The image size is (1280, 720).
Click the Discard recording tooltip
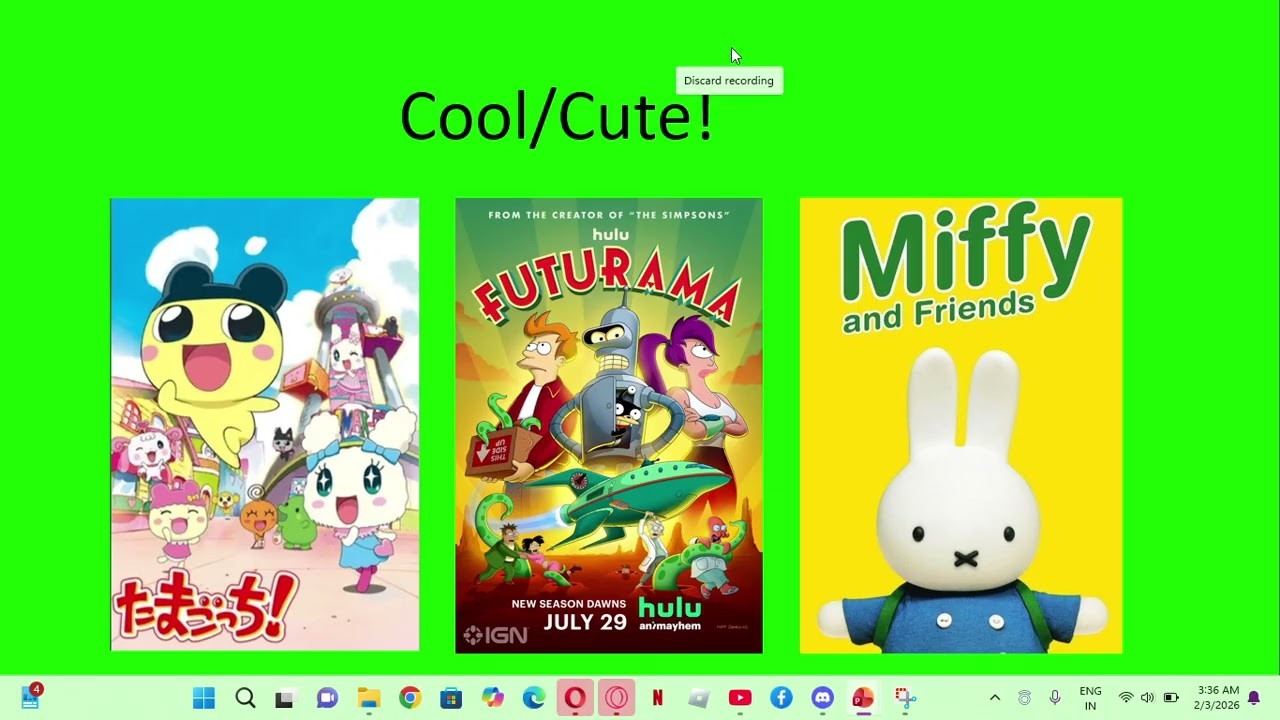[729, 81]
